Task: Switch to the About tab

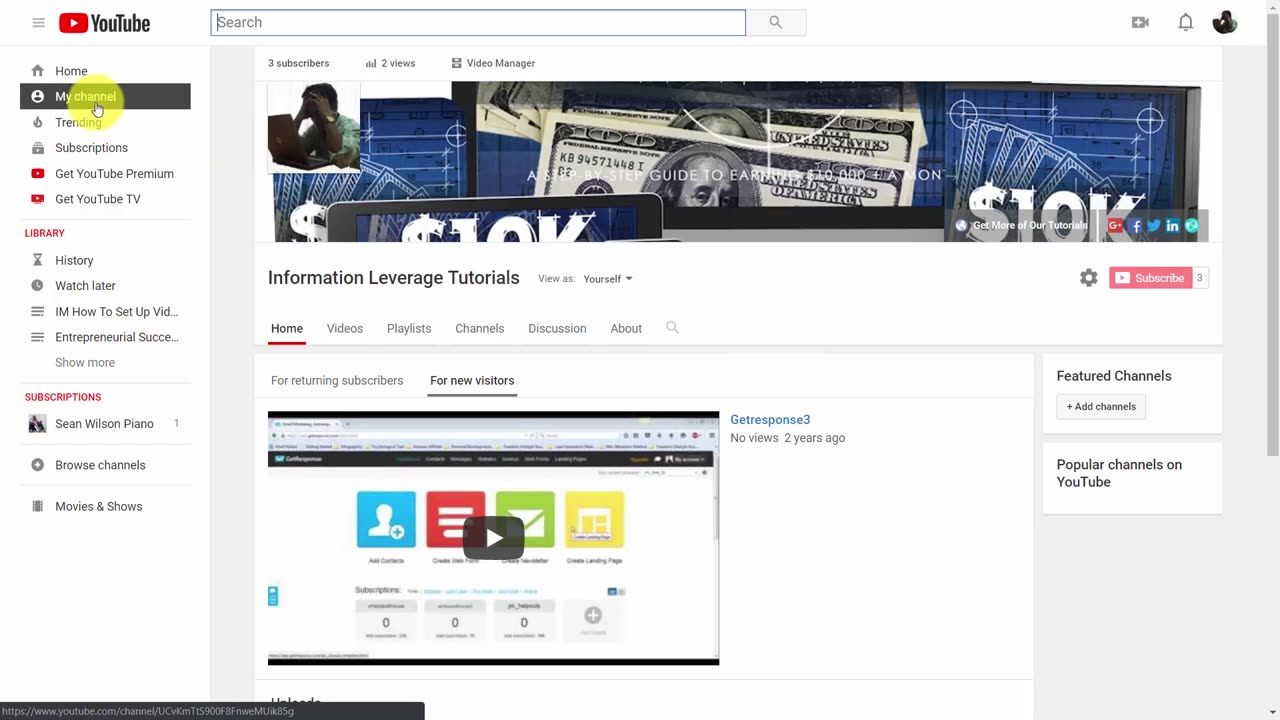Action: coord(626,328)
